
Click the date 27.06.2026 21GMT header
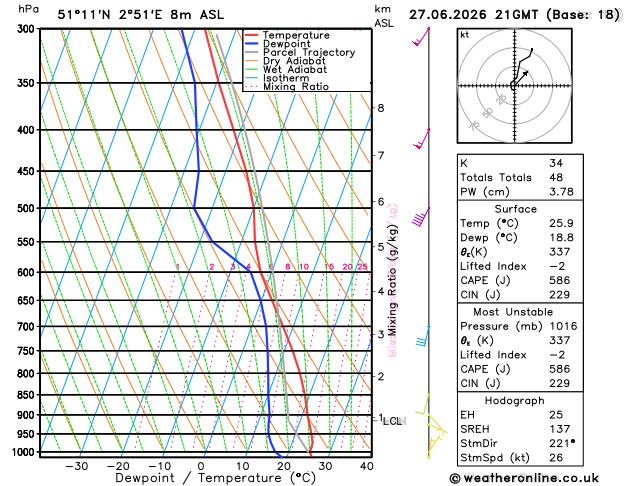click(473, 15)
